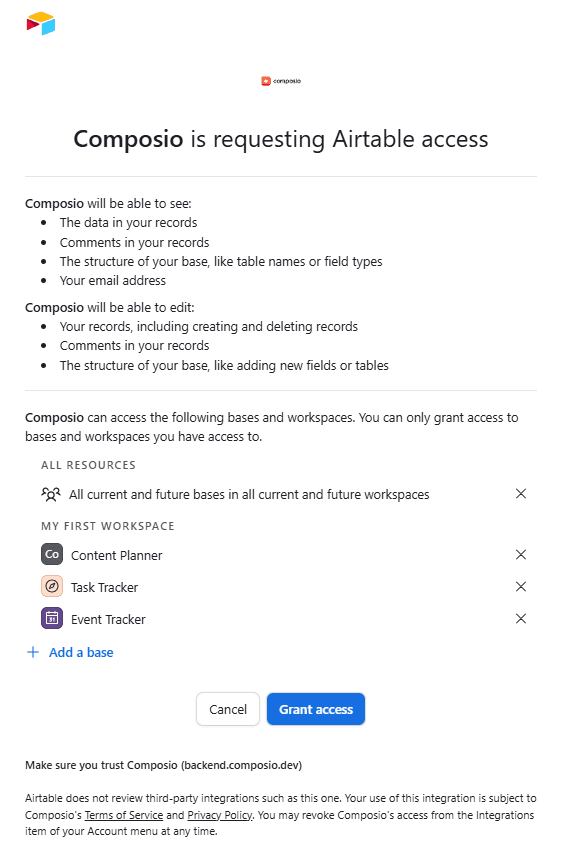The height and width of the screenshot is (859, 573).
Task: Remove Task Tracker base with X
Action: point(520,587)
